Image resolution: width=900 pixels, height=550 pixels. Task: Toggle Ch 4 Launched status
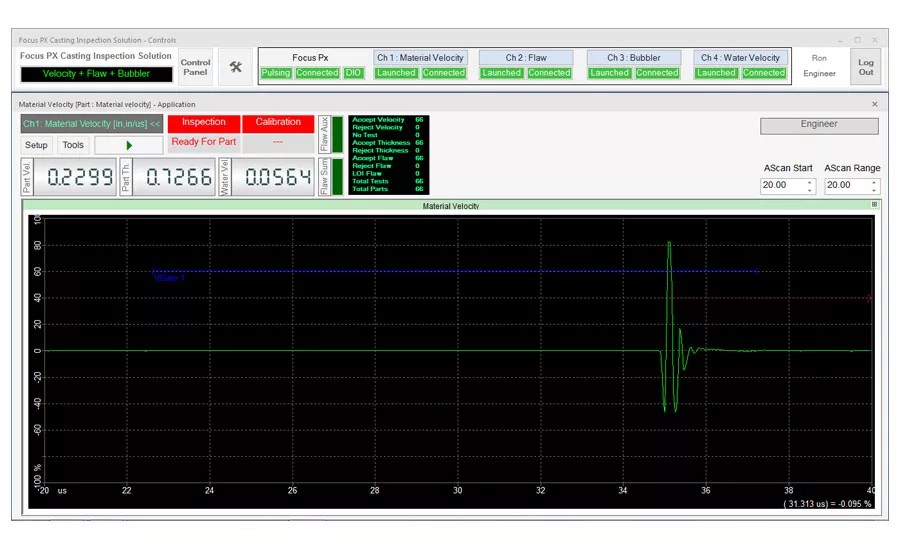716,73
